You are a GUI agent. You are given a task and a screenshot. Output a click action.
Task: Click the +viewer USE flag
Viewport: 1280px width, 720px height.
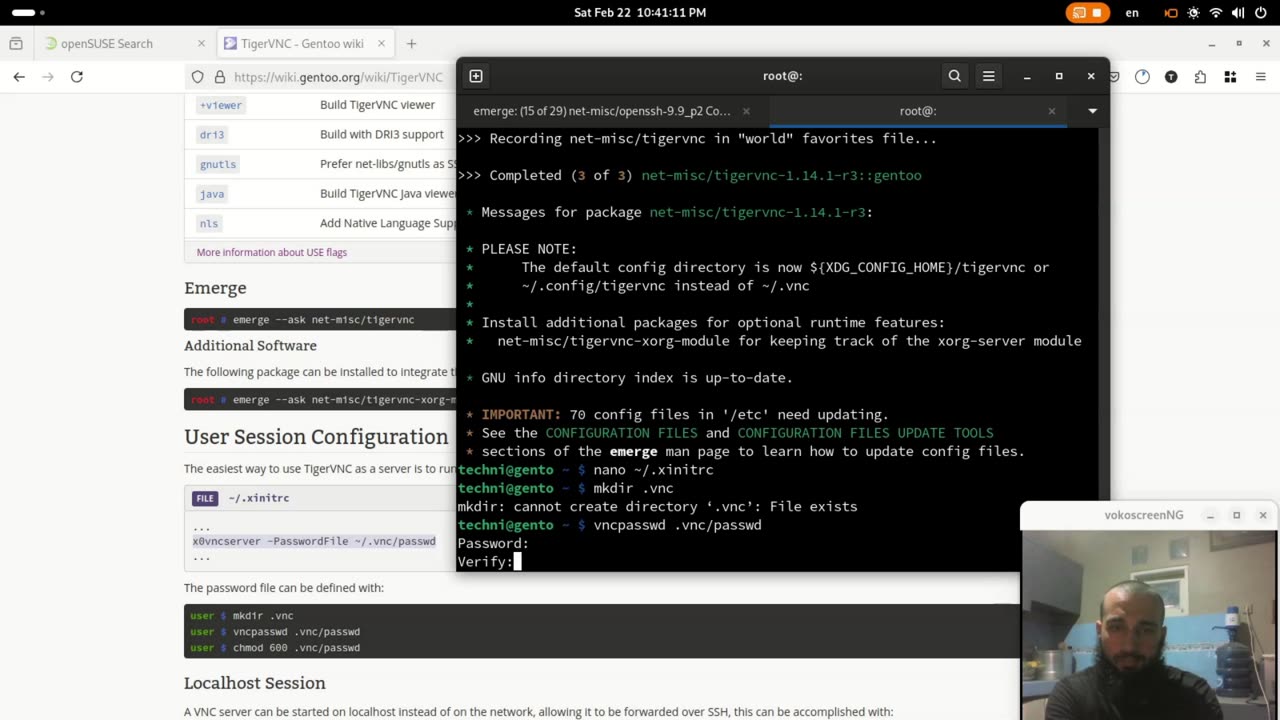click(220, 105)
